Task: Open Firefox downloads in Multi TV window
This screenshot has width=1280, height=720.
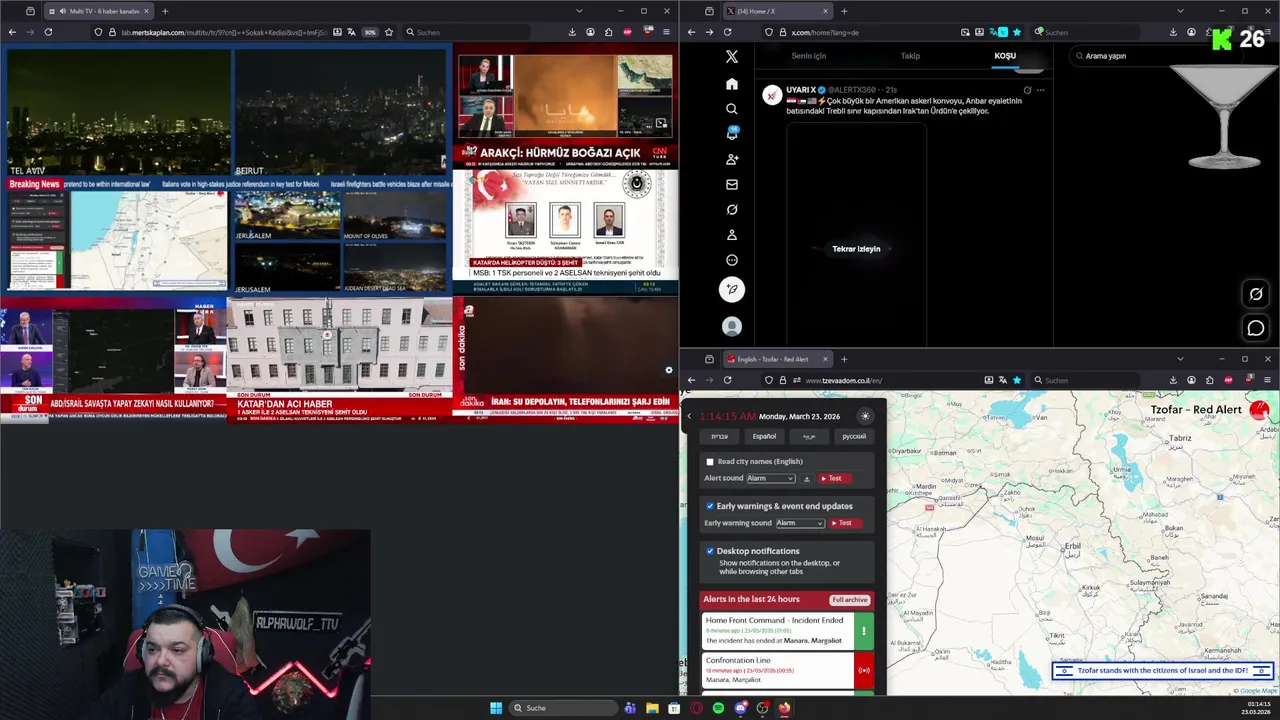Action: tap(572, 32)
